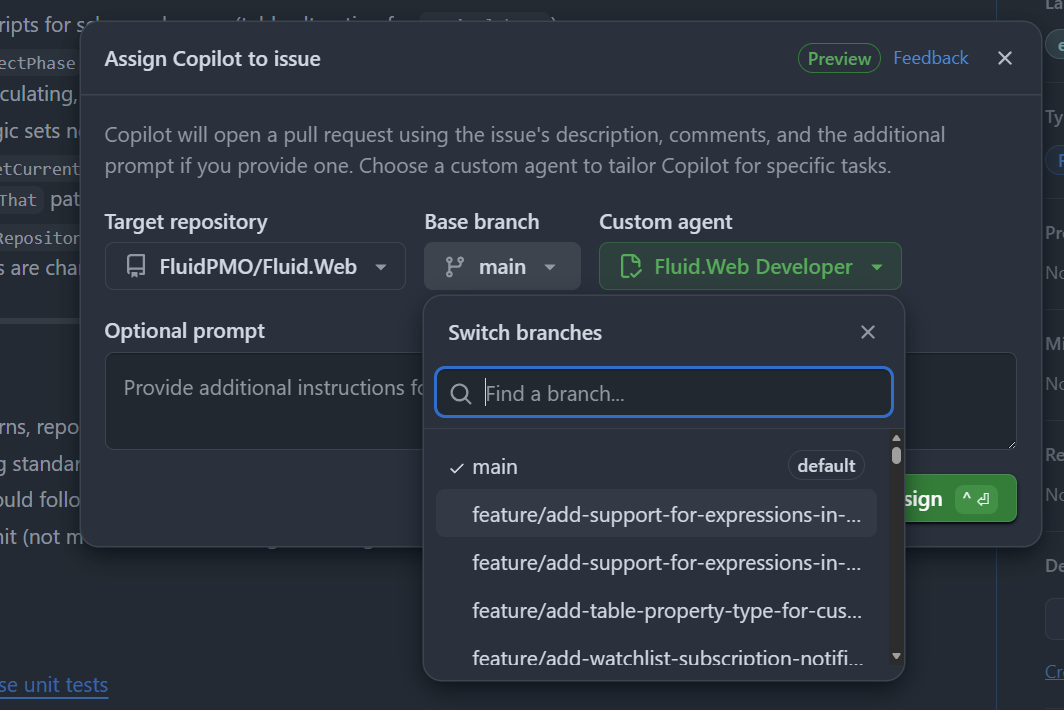1064x710 pixels.
Task: Click the Preview badge label
Action: (x=839, y=58)
